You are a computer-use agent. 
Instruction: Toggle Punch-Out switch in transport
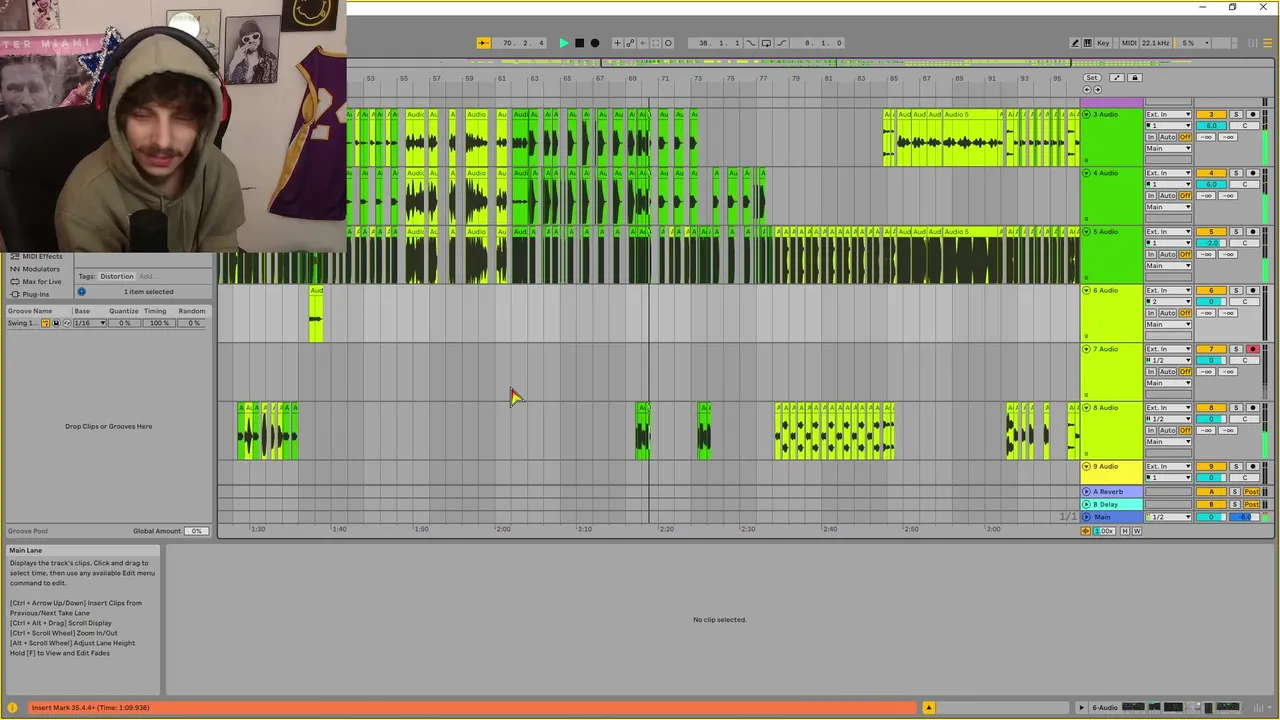click(x=781, y=43)
